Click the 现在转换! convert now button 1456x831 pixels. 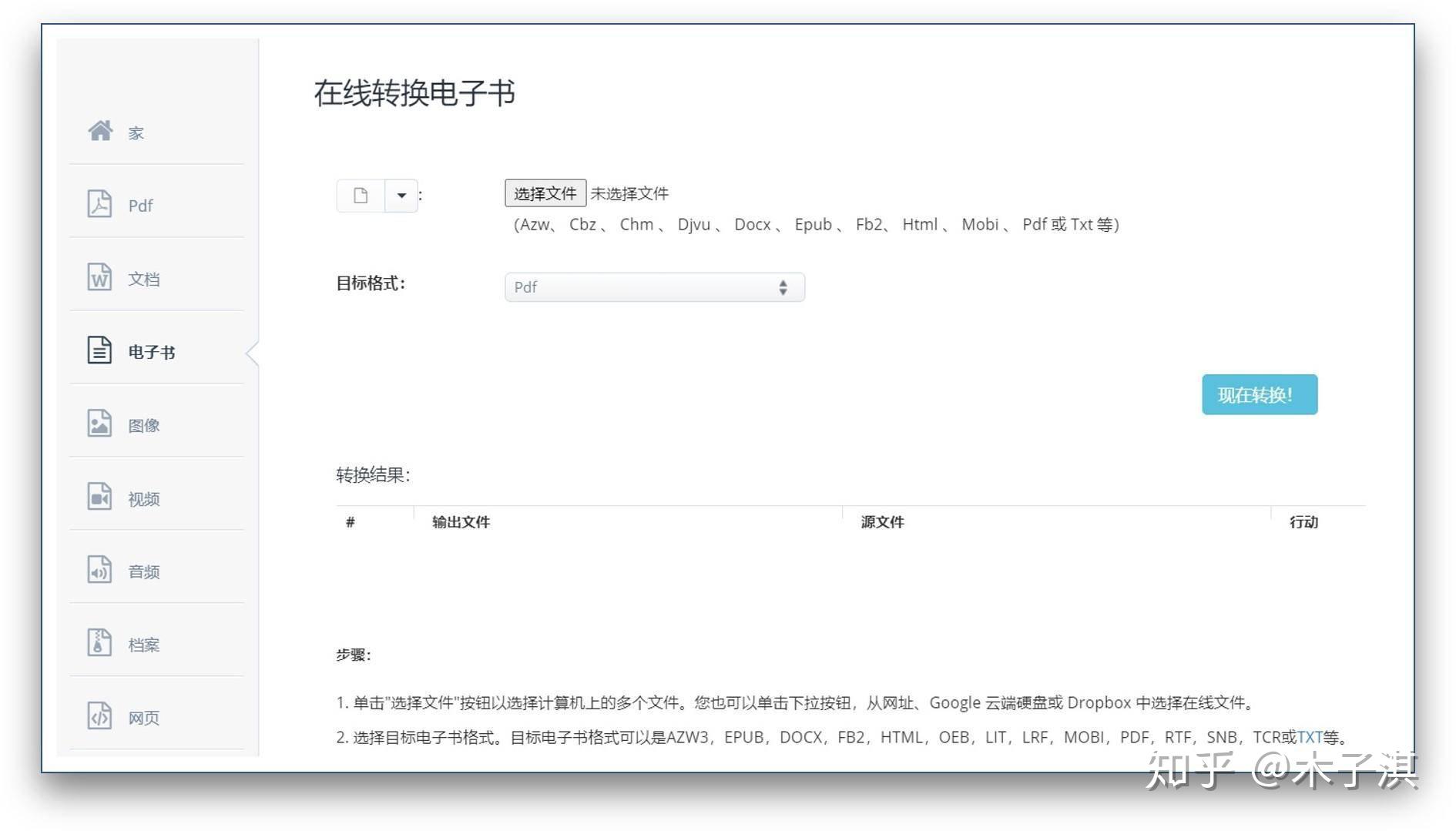(x=1260, y=394)
